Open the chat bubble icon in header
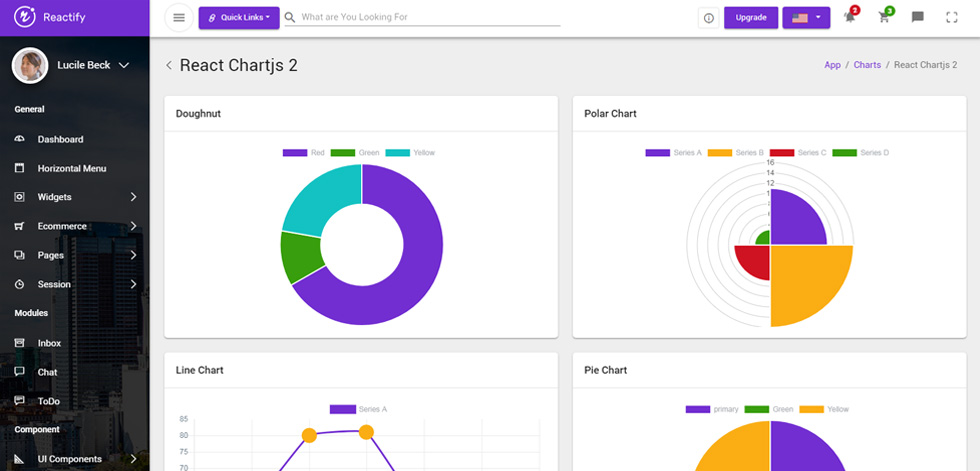This screenshot has height=471, width=980. [x=918, y=17]
